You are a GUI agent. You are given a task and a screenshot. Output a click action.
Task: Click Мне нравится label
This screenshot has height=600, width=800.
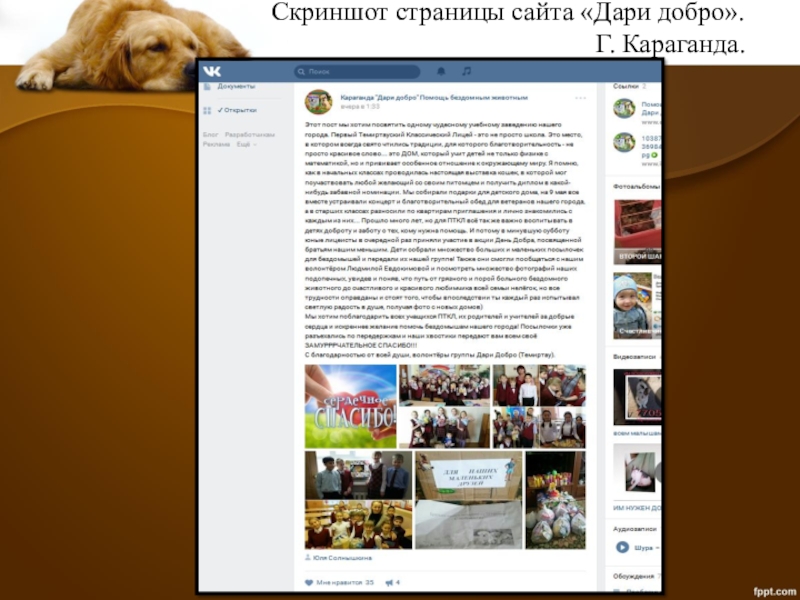pyautogui.click(x=339, y=582)
